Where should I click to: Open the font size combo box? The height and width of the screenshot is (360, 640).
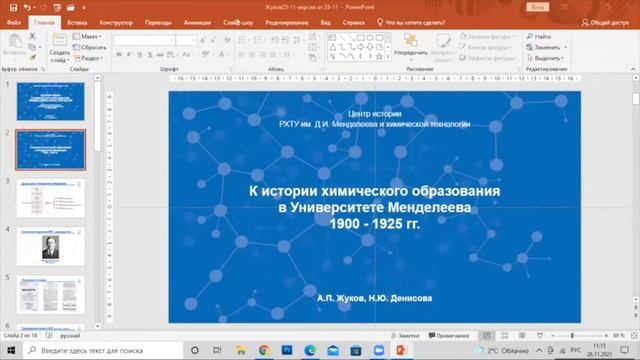[186, 40]
